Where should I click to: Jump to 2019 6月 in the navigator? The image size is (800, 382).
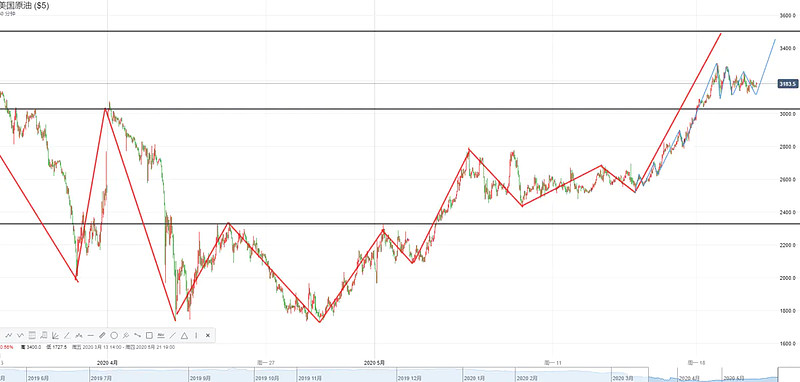tap(38, 378)
